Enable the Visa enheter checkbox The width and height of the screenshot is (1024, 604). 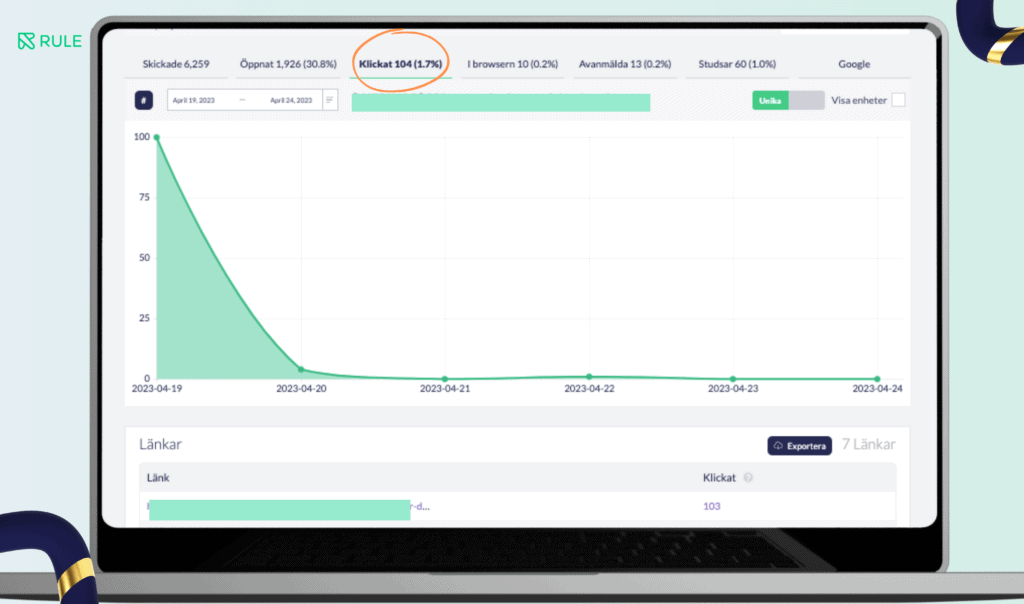tap(898, 100)
